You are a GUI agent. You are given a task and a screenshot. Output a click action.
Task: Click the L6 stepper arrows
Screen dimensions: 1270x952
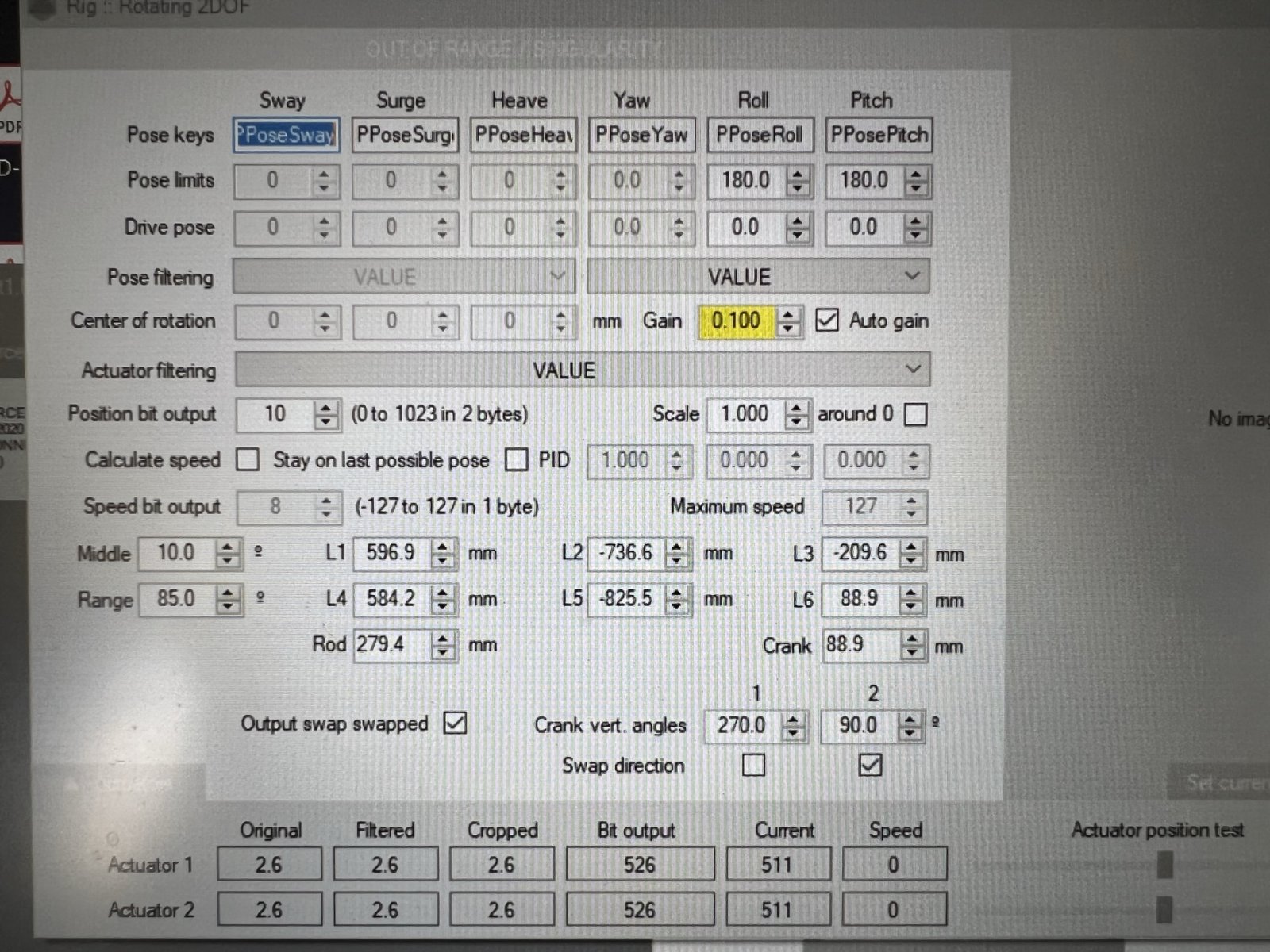[x=912, y=599]
